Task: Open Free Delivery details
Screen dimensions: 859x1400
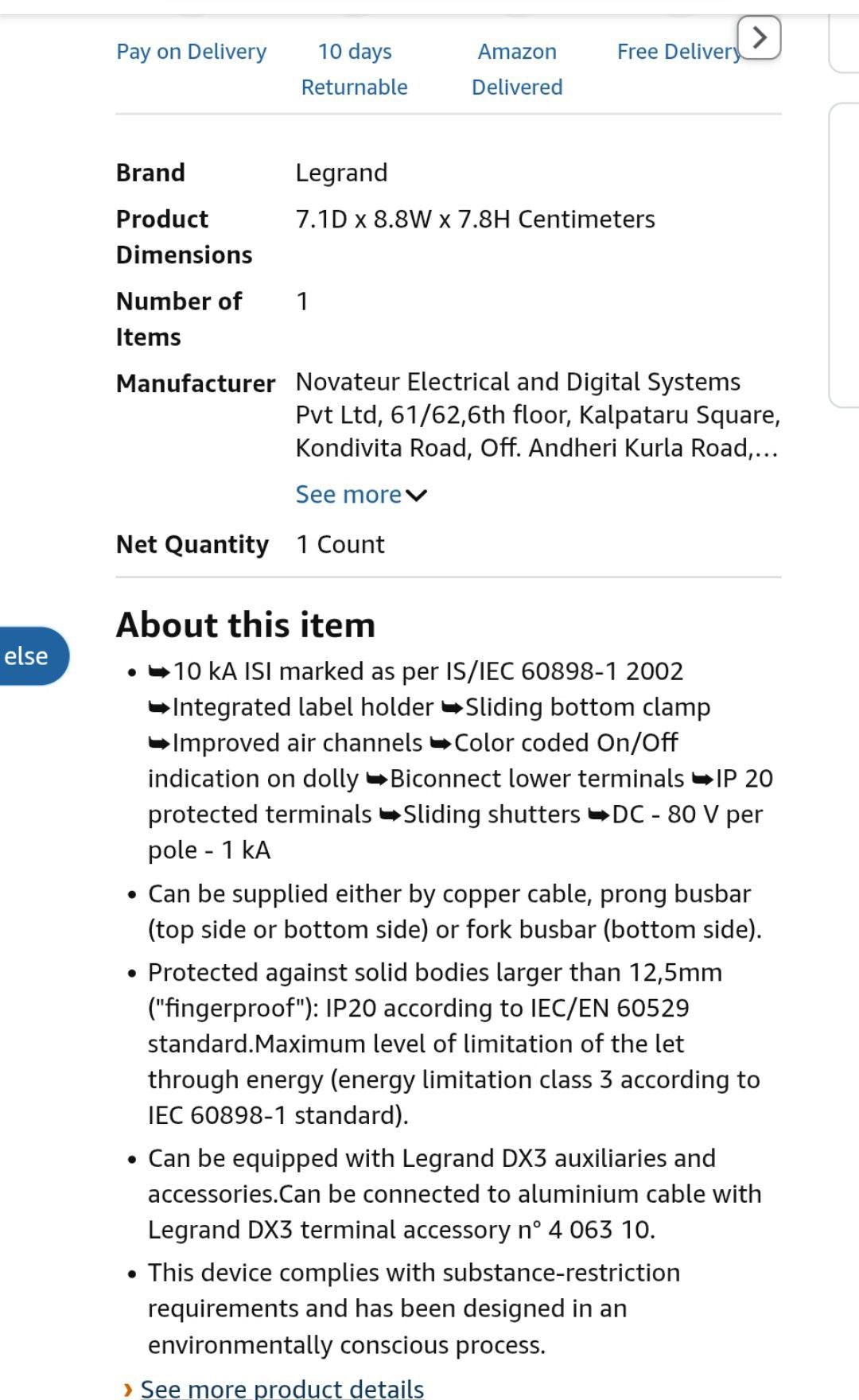Action: click(678, 52)
